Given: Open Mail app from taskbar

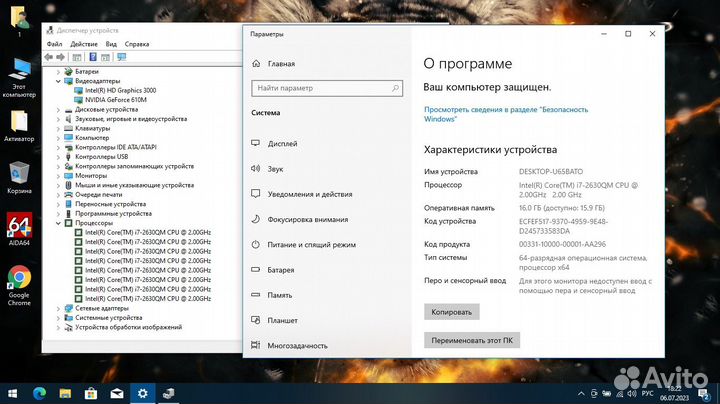Looking at the screenshot, I should [x=117, y=393].
